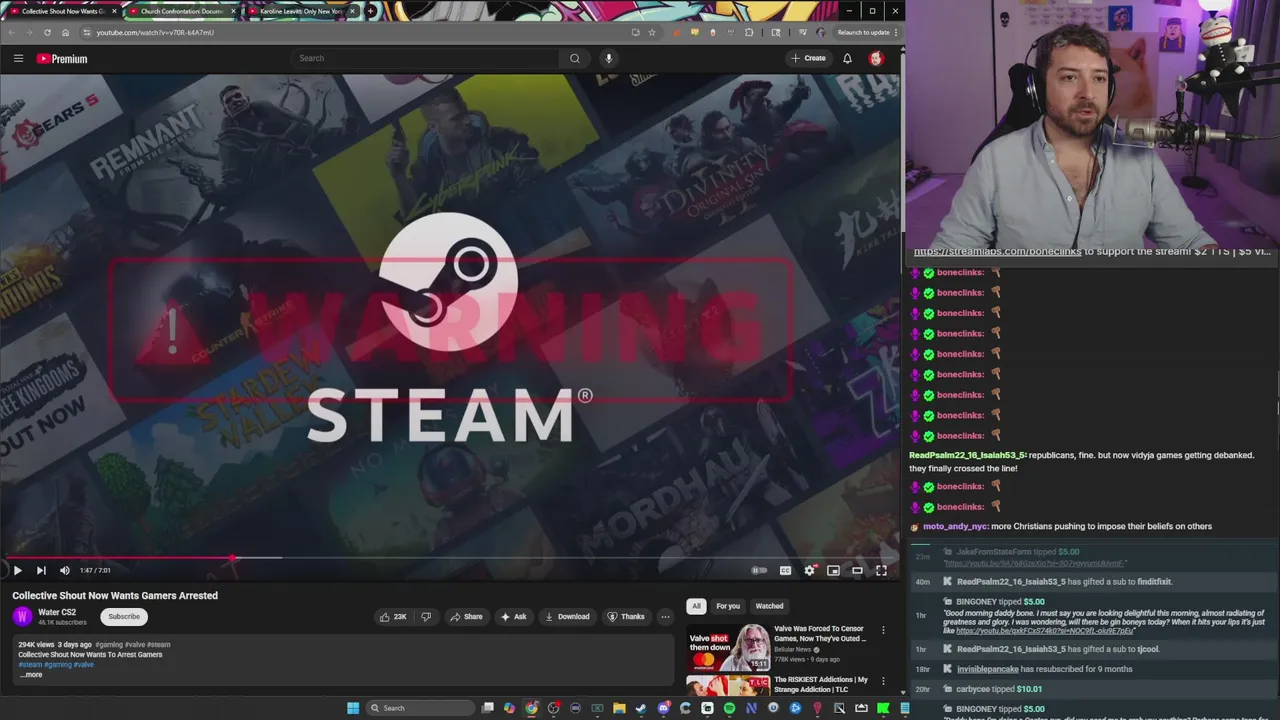Subscribe to Water CS2
1280x720 pixels.
click(x=124, y=616)
